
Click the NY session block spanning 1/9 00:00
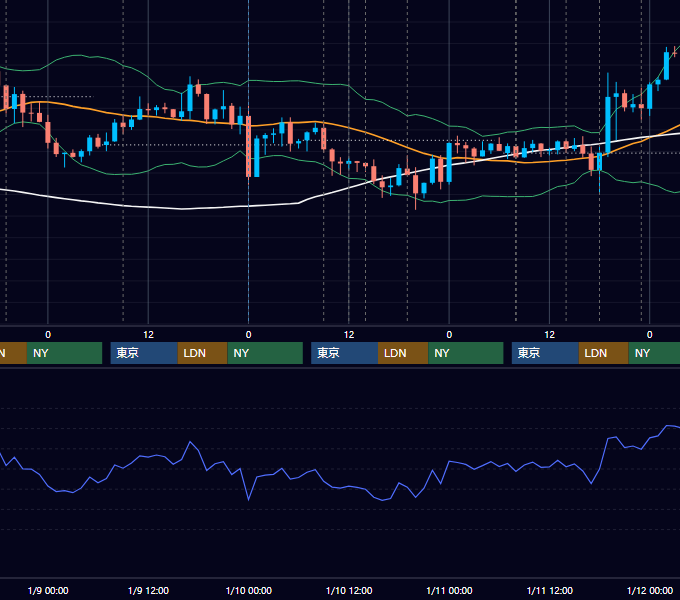coord(64,353)
